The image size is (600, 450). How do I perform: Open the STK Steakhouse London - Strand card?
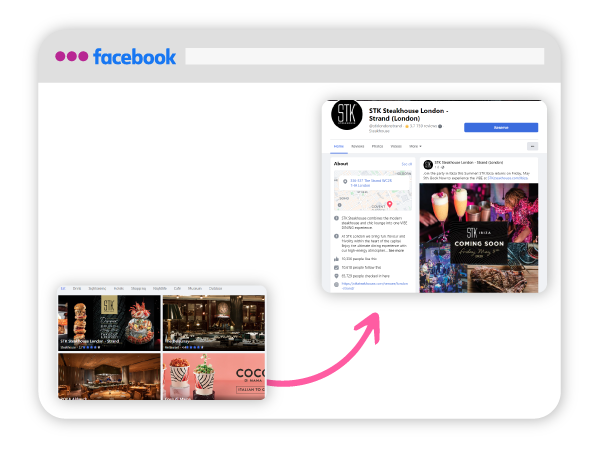pyautogui.click(x=109, y=323)
